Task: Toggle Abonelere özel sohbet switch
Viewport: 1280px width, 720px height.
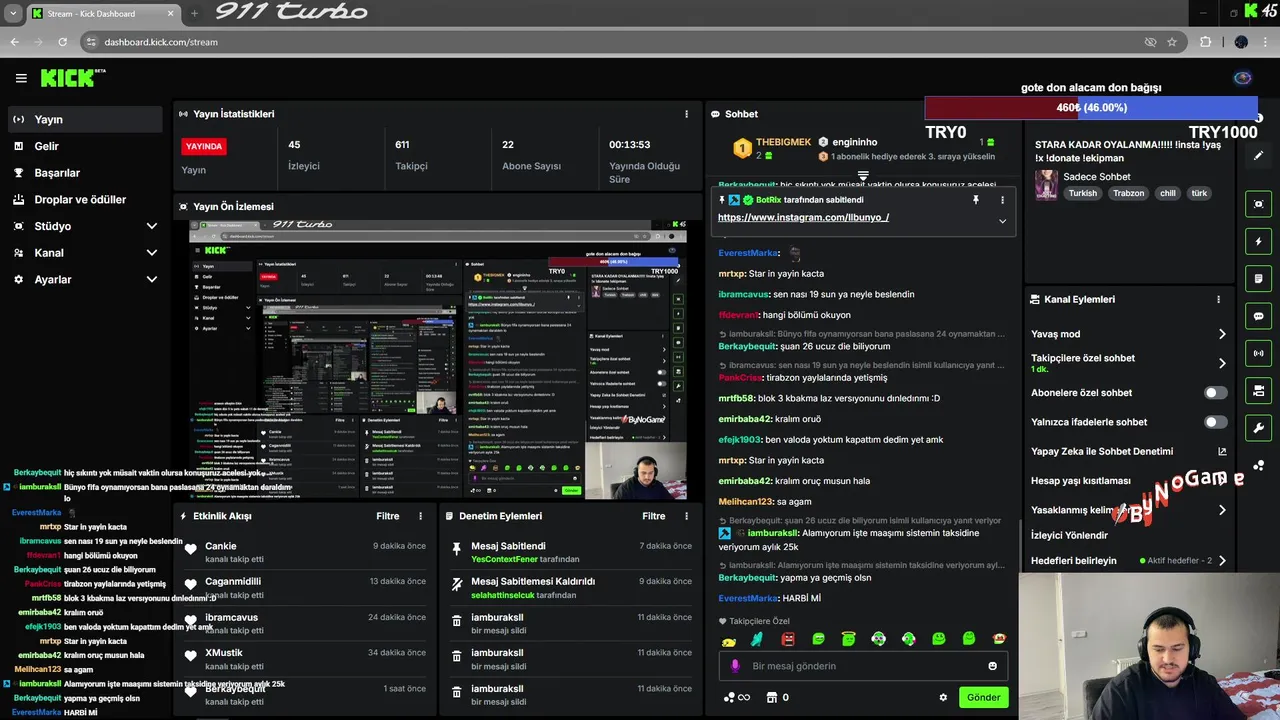Action: coord(1215,393)
